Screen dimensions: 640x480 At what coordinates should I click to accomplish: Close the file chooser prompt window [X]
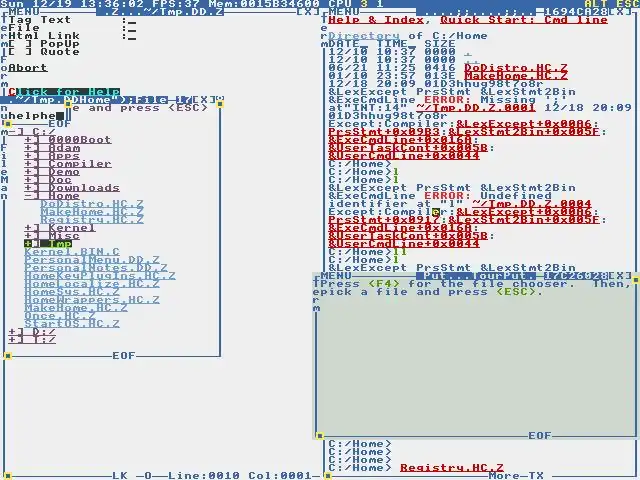coord(620,276)
